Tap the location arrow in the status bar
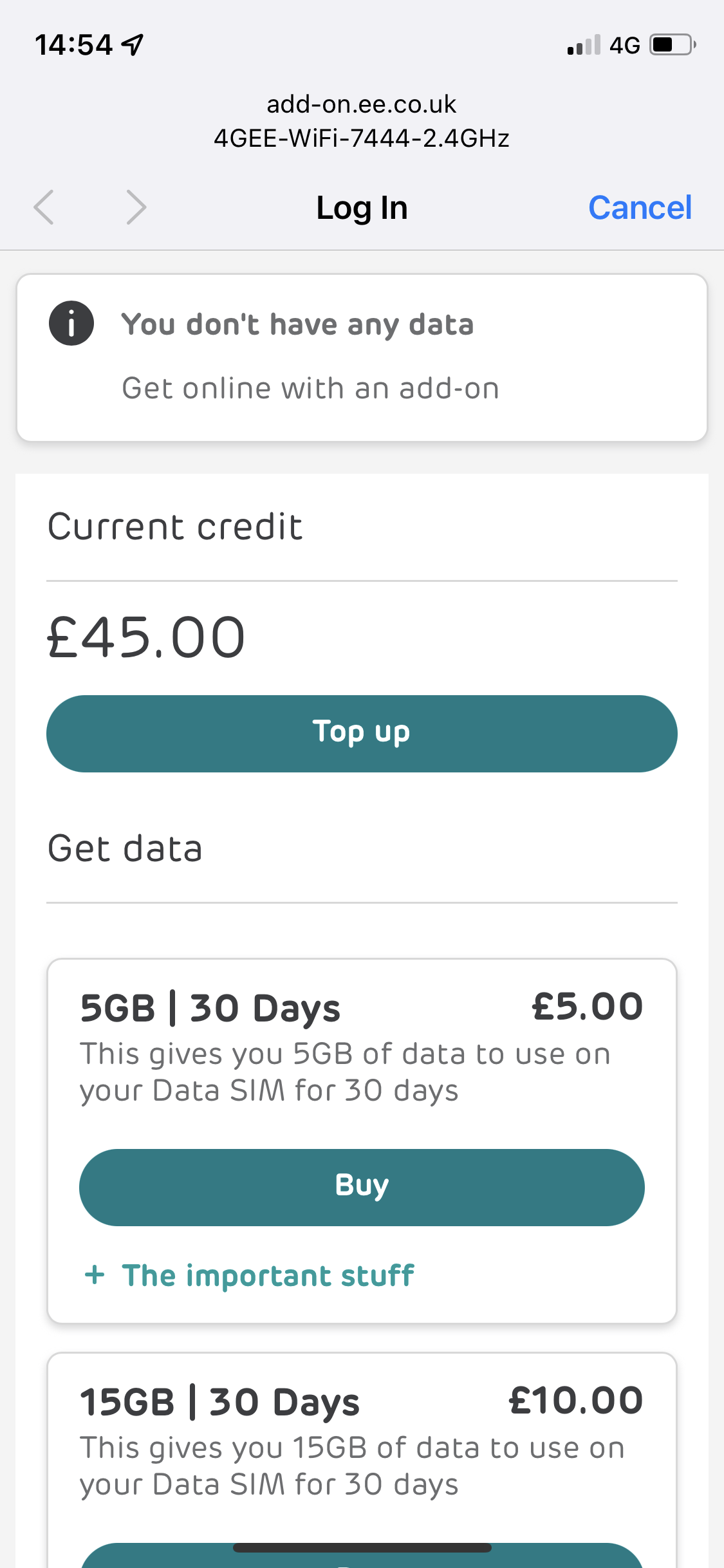This screenshot has height=1568, width=724. (133, 44)
